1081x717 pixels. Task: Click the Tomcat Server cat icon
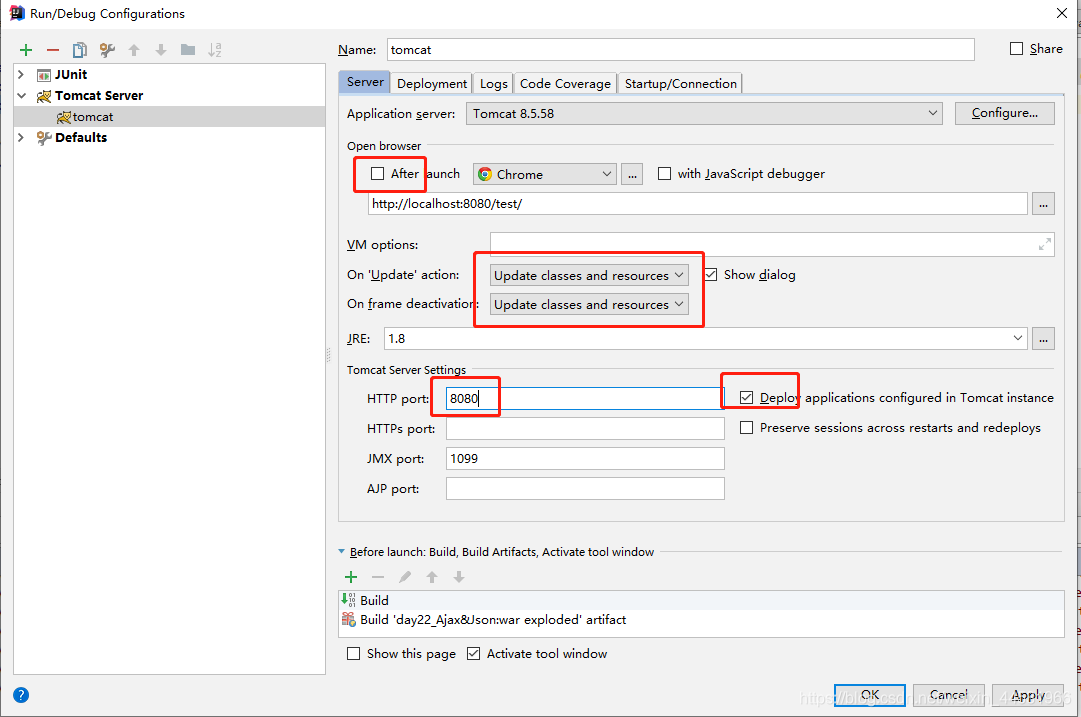pos(43,96)
